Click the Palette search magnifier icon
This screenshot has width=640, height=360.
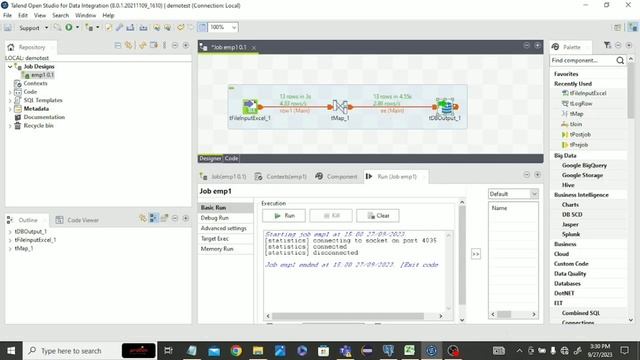pos(620,60)
